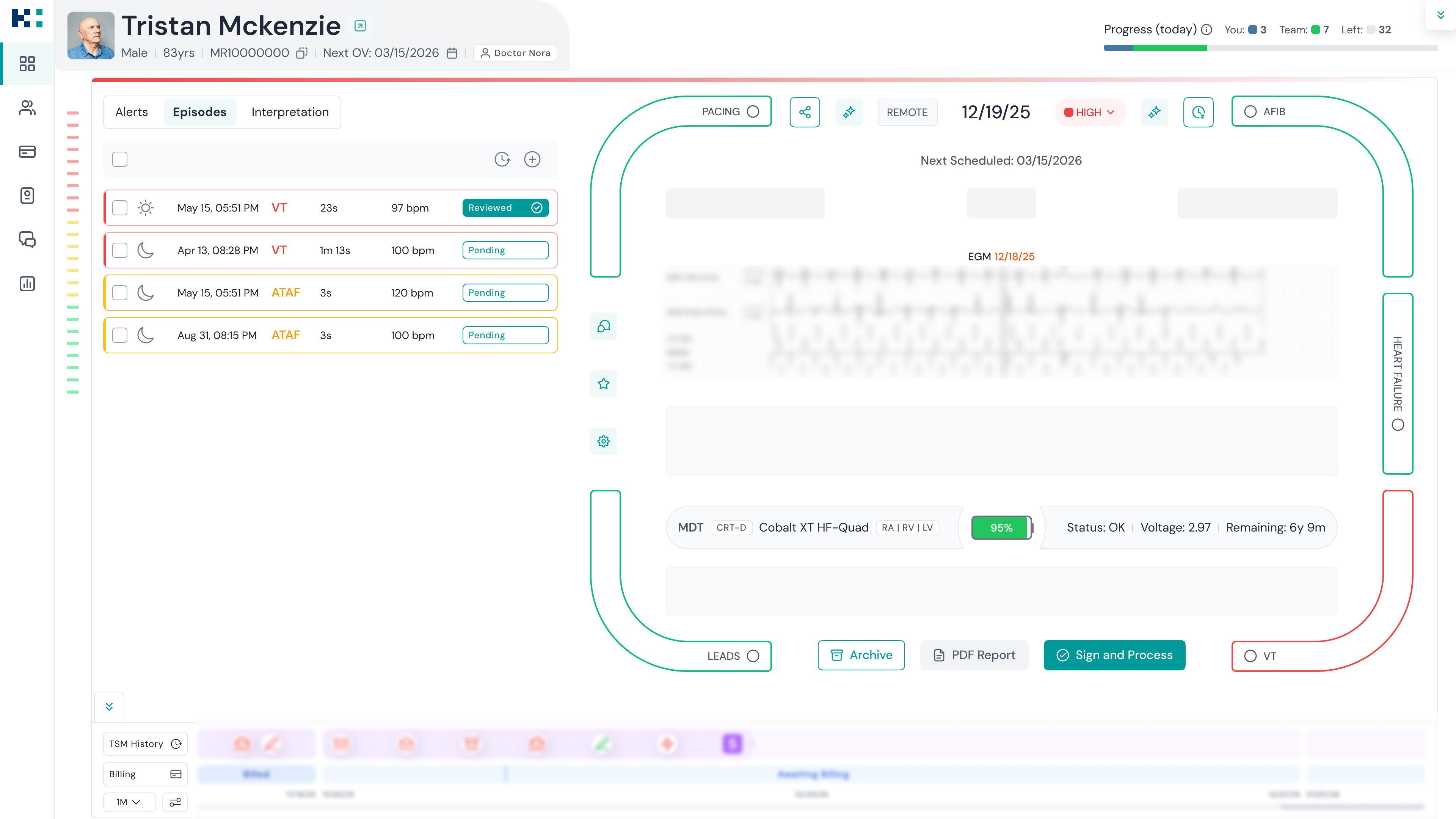Expand the collapsed panel above TSM History
Image resolution: width=1456 pixels, height=819 pixels.
pos(108,706)
